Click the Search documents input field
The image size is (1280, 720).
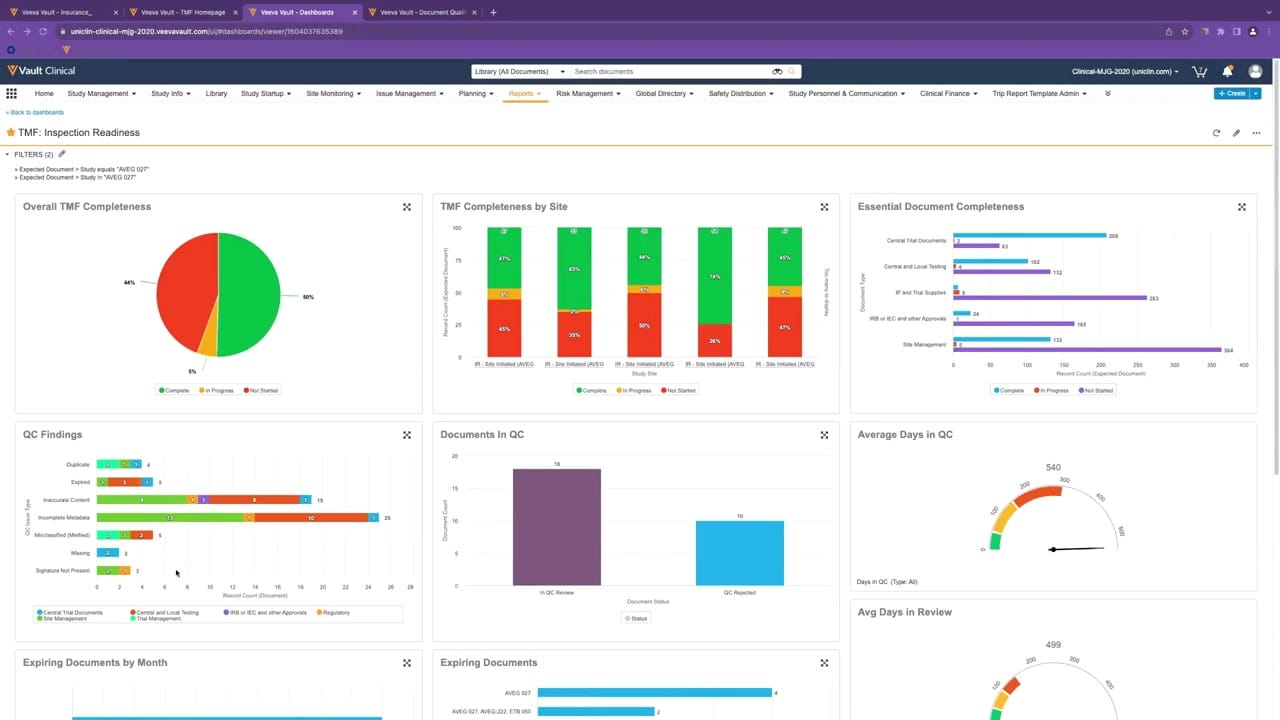coord(670,72)
